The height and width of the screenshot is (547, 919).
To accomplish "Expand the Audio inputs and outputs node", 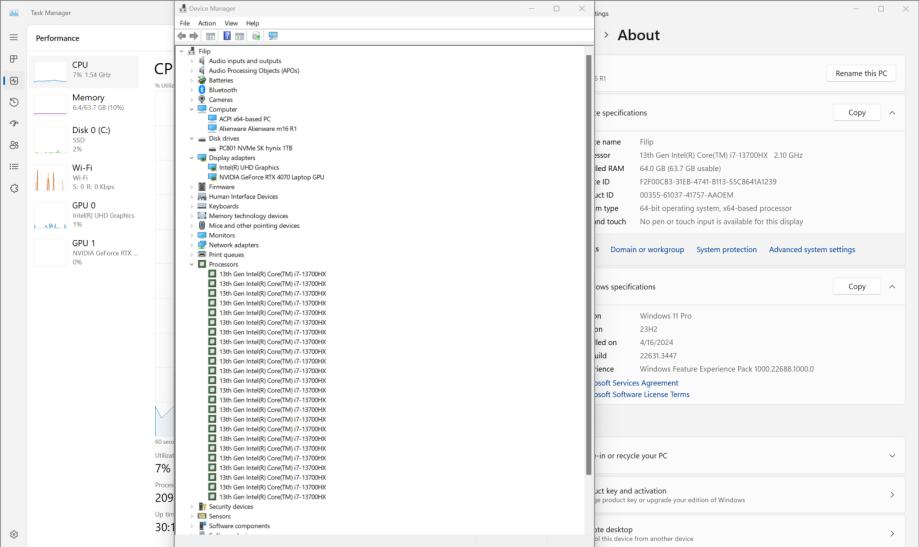I will coord(192,61).
